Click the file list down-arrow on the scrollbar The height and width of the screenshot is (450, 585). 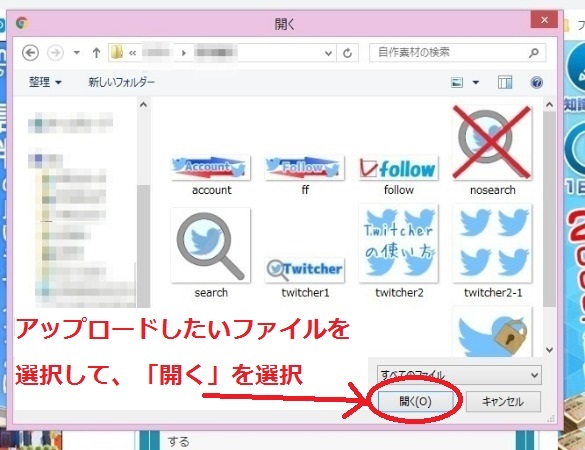point(549,350)
